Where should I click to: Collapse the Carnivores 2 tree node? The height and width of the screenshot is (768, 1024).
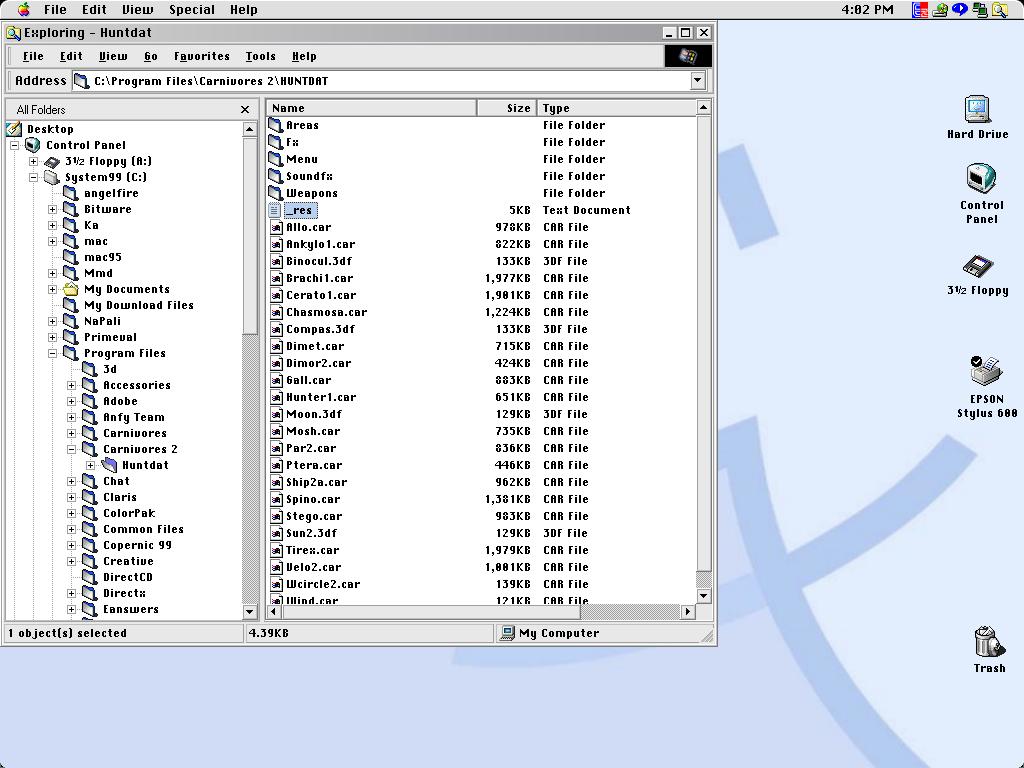tap(72, 449)
